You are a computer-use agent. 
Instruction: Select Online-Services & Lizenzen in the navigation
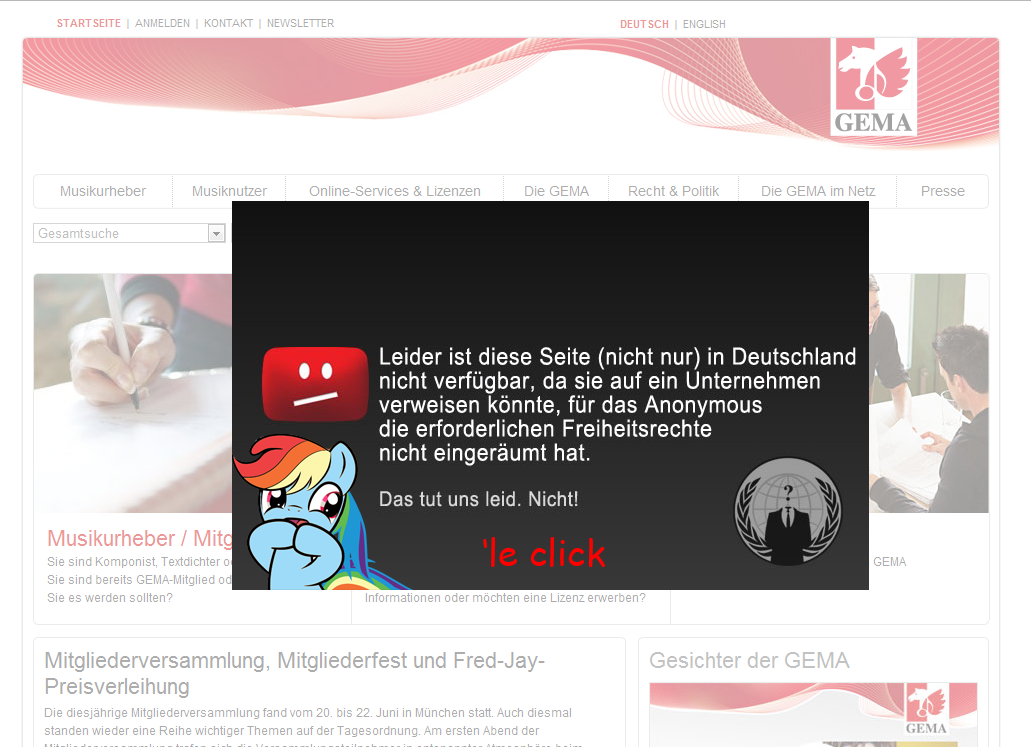tap(395, 191)
